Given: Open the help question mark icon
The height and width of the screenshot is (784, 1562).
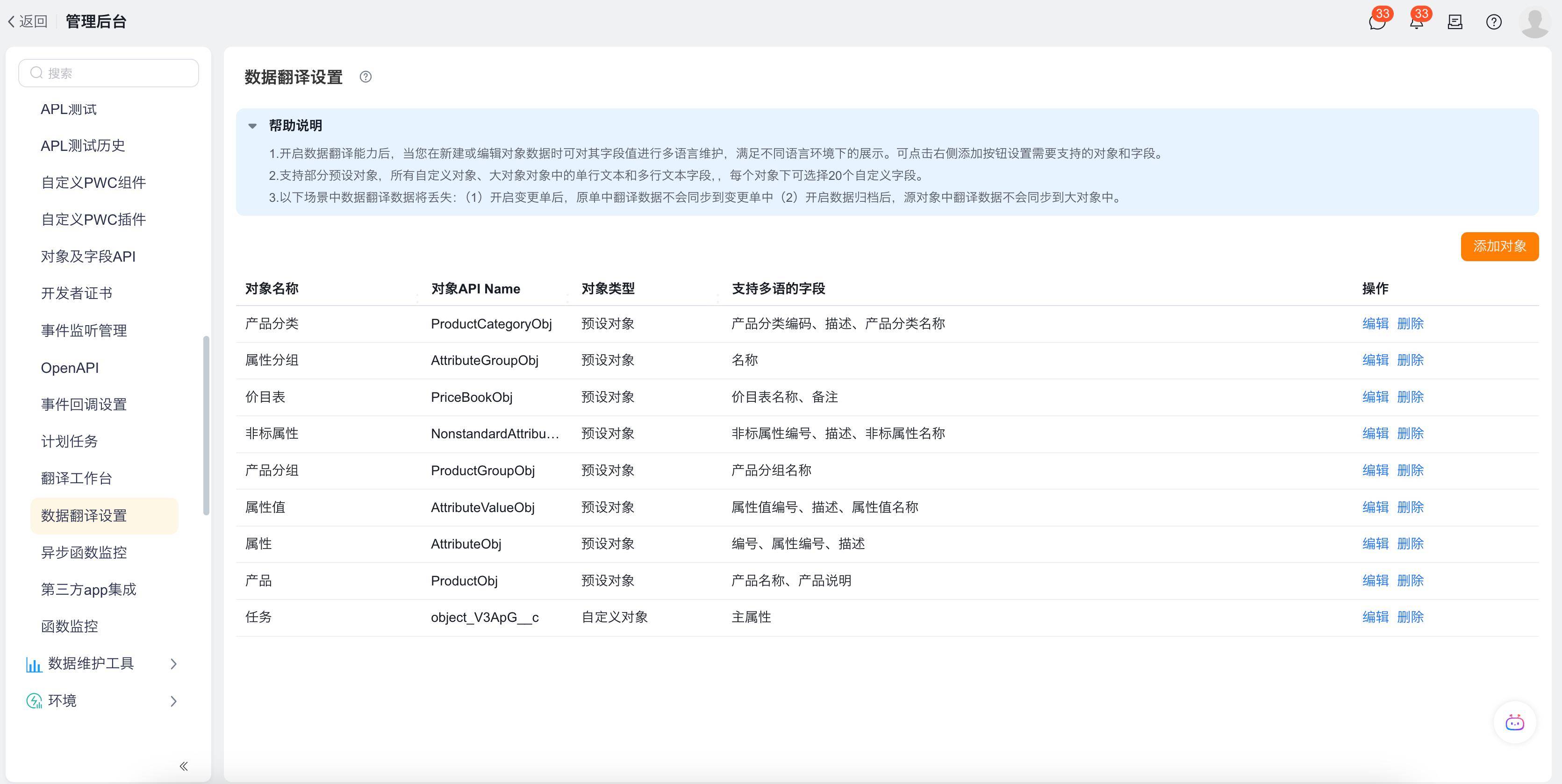Looking at the screenshot, I should pos(1493,22).
